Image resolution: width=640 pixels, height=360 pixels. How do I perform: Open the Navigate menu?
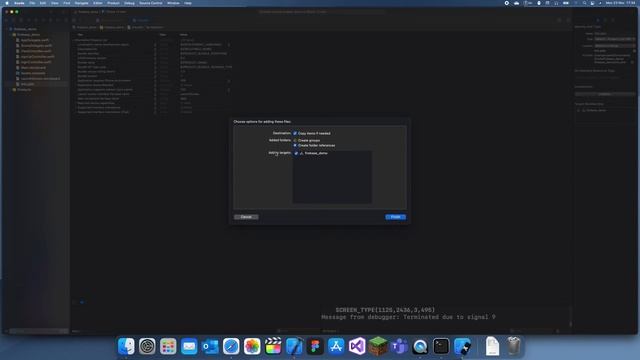[81, 3]
